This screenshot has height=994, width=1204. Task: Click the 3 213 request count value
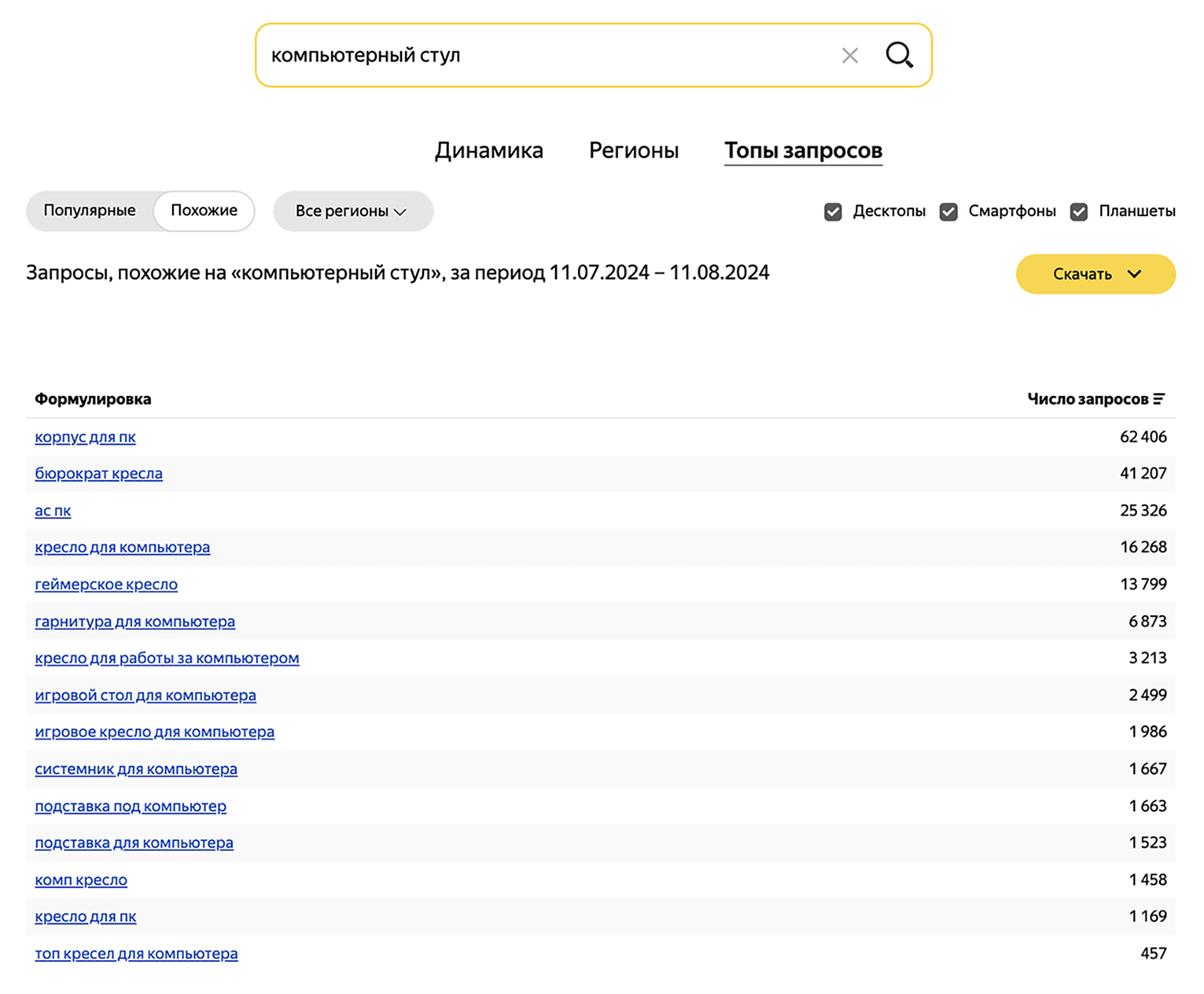point(1148,658)
